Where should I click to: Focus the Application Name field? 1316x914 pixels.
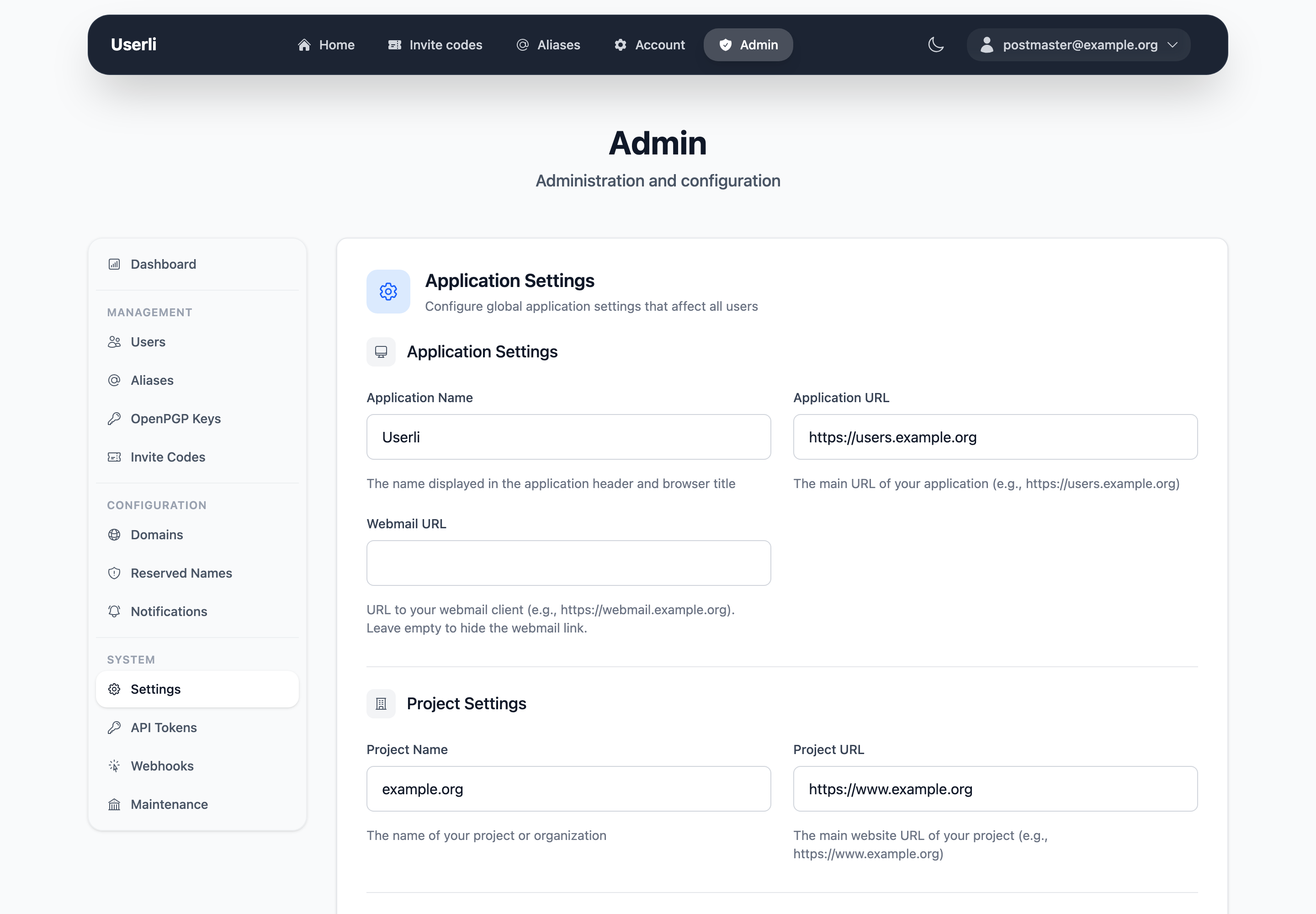click(x=568, y=437)
